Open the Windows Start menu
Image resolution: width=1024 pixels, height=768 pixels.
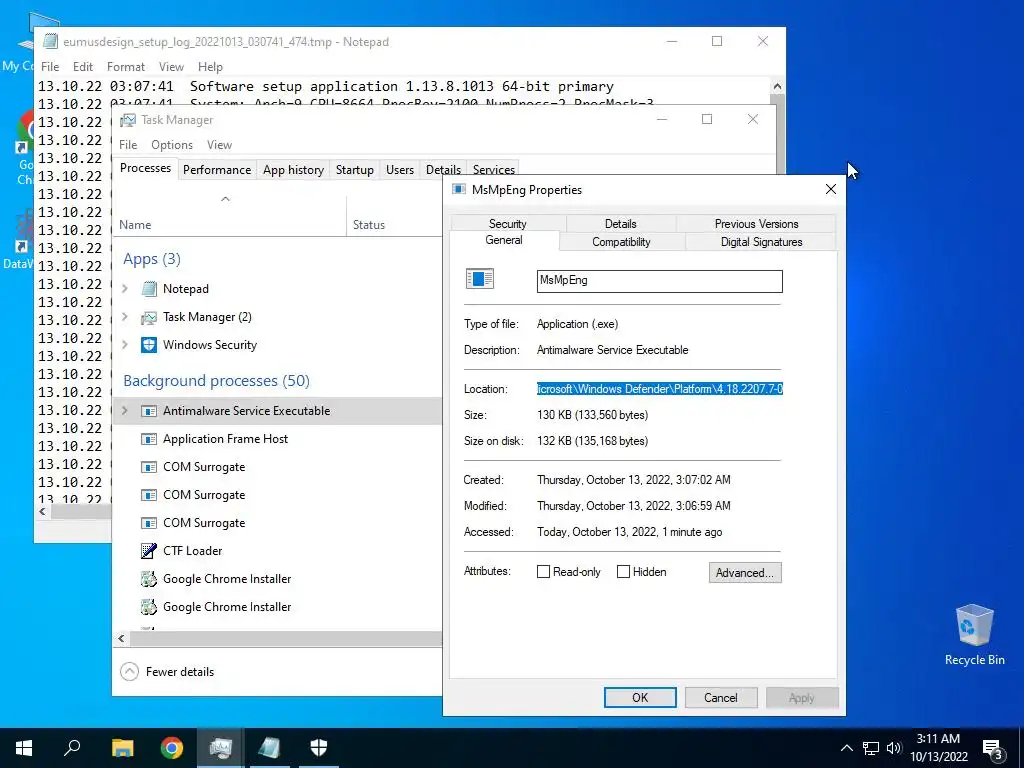(24, 748)
